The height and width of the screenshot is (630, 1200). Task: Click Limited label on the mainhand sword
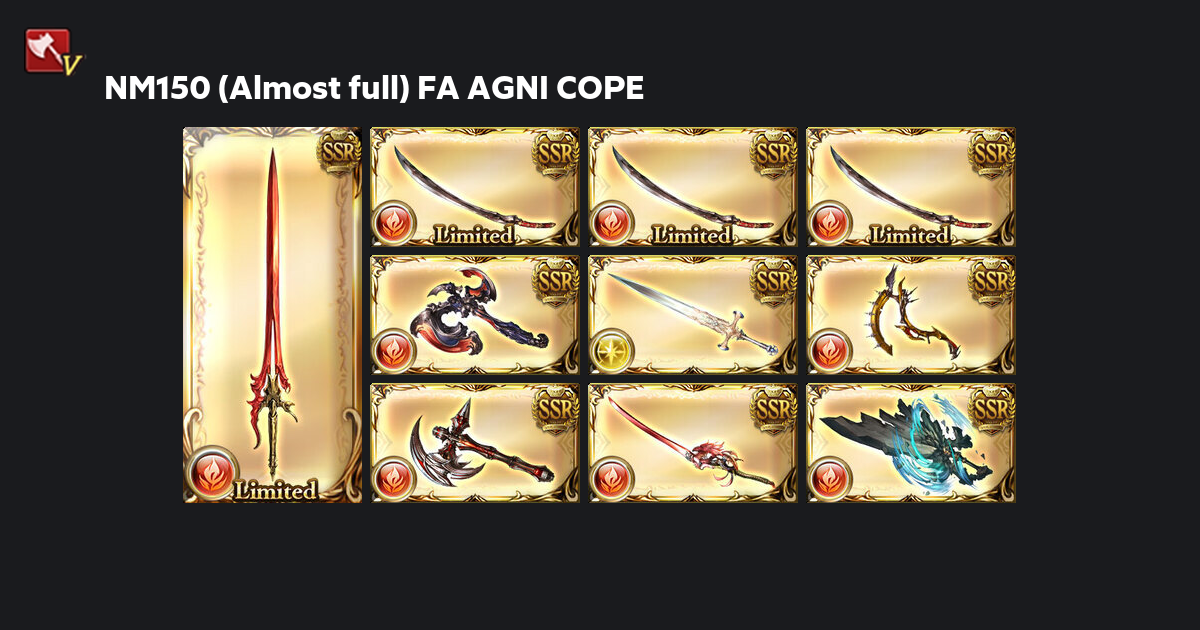coord(275,490)
